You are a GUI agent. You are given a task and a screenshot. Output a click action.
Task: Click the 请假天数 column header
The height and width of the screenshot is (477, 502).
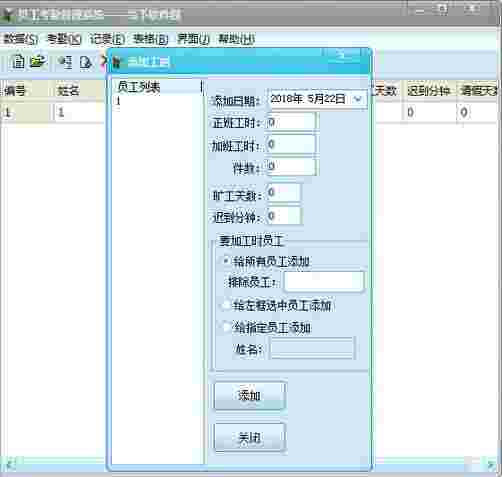coord(479,91)
